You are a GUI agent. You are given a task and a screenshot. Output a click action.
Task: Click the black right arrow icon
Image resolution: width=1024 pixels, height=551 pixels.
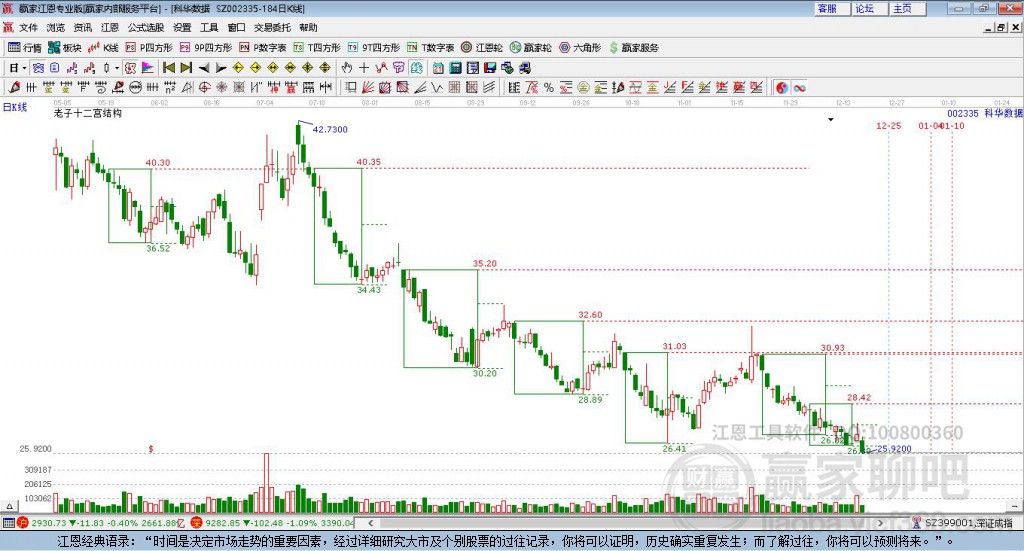point(221,68)
